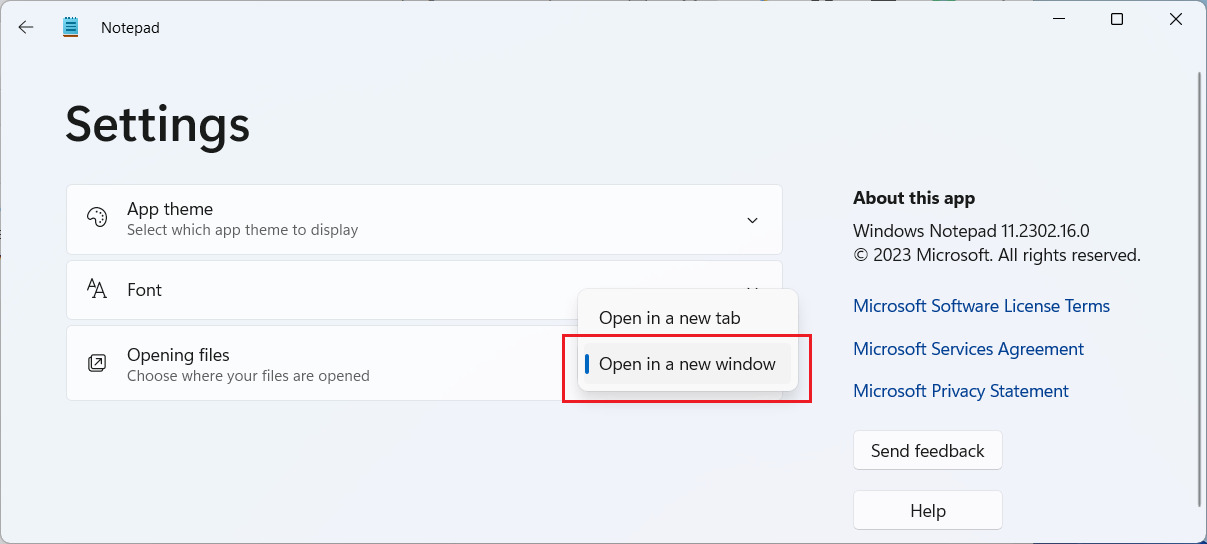Expand the App theme chevron
This screenshot has height=544, width=1207.
[x=753, y=220]
